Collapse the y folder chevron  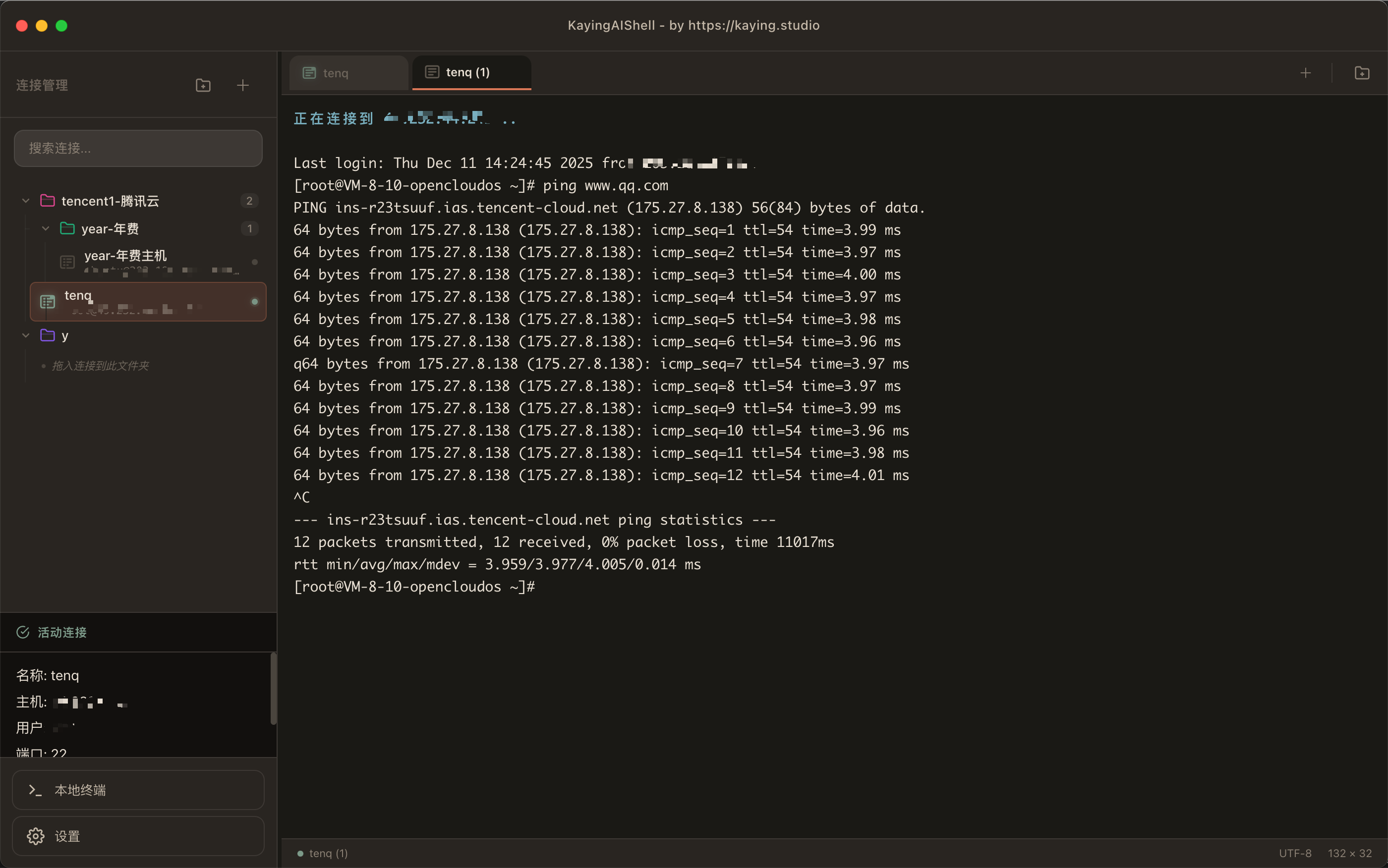[26, 335]
